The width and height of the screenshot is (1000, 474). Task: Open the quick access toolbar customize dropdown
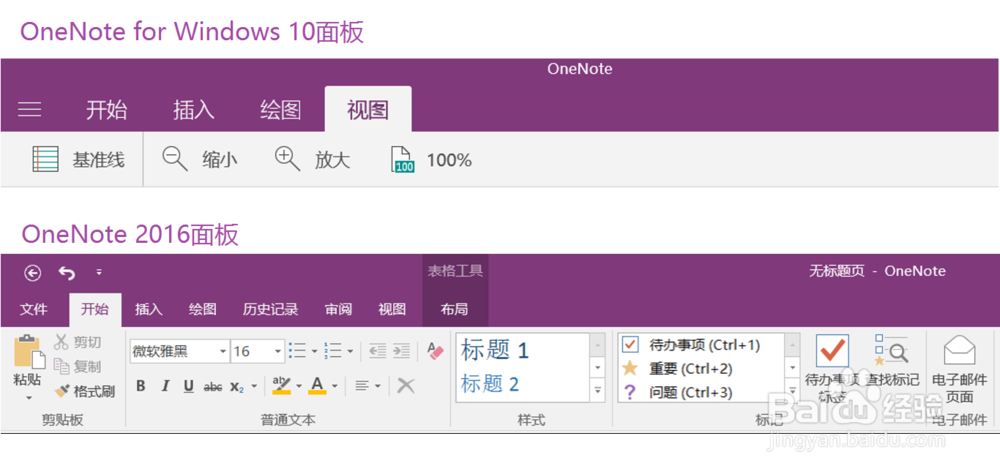click(x=99, y=272)
